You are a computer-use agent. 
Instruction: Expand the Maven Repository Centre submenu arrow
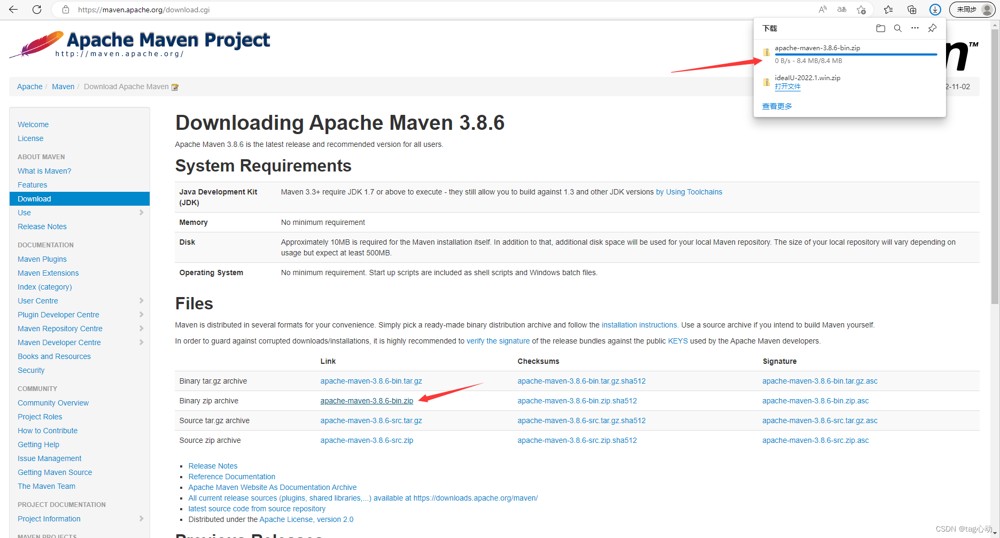pyautogui.click(x=141, y=328)
